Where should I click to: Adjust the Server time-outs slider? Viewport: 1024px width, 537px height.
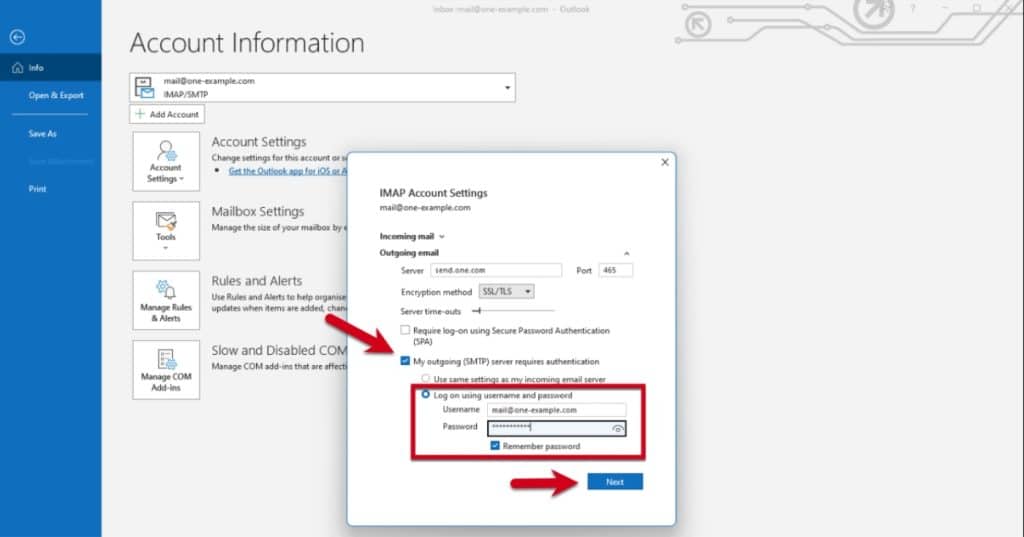(x=513, y=311)
